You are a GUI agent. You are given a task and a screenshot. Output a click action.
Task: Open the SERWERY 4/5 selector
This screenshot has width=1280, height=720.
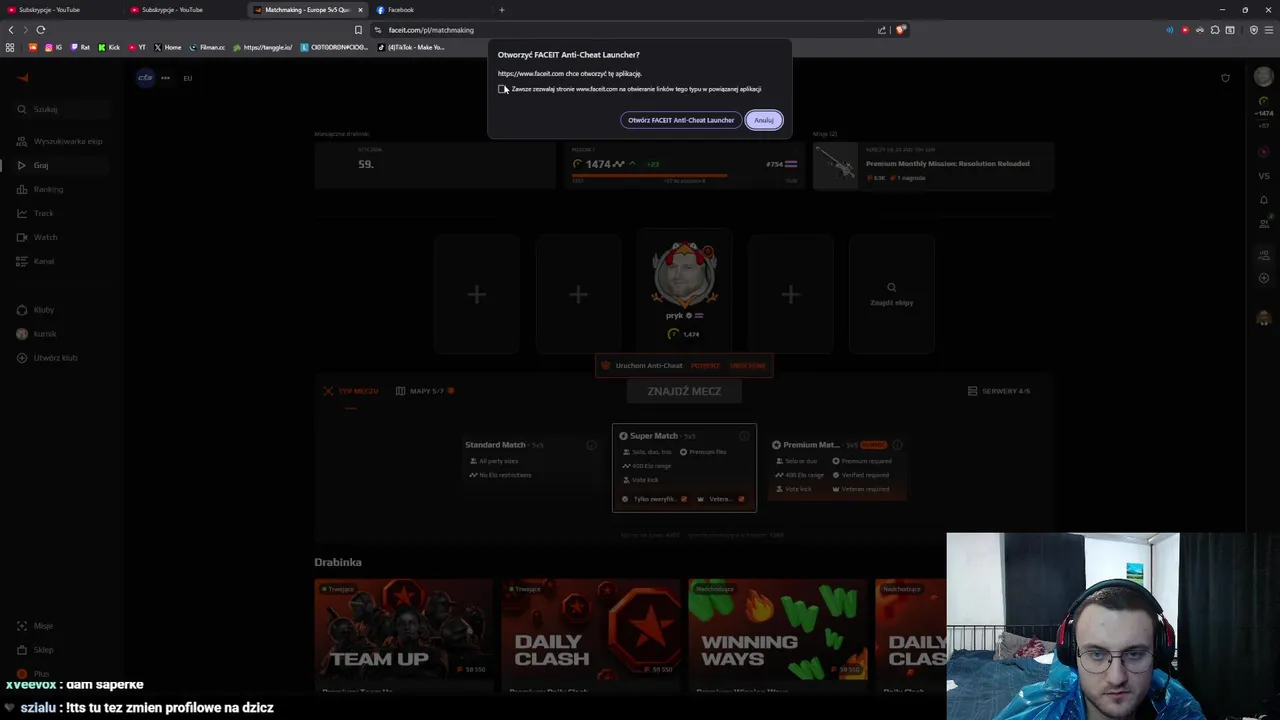click(999, 391)
